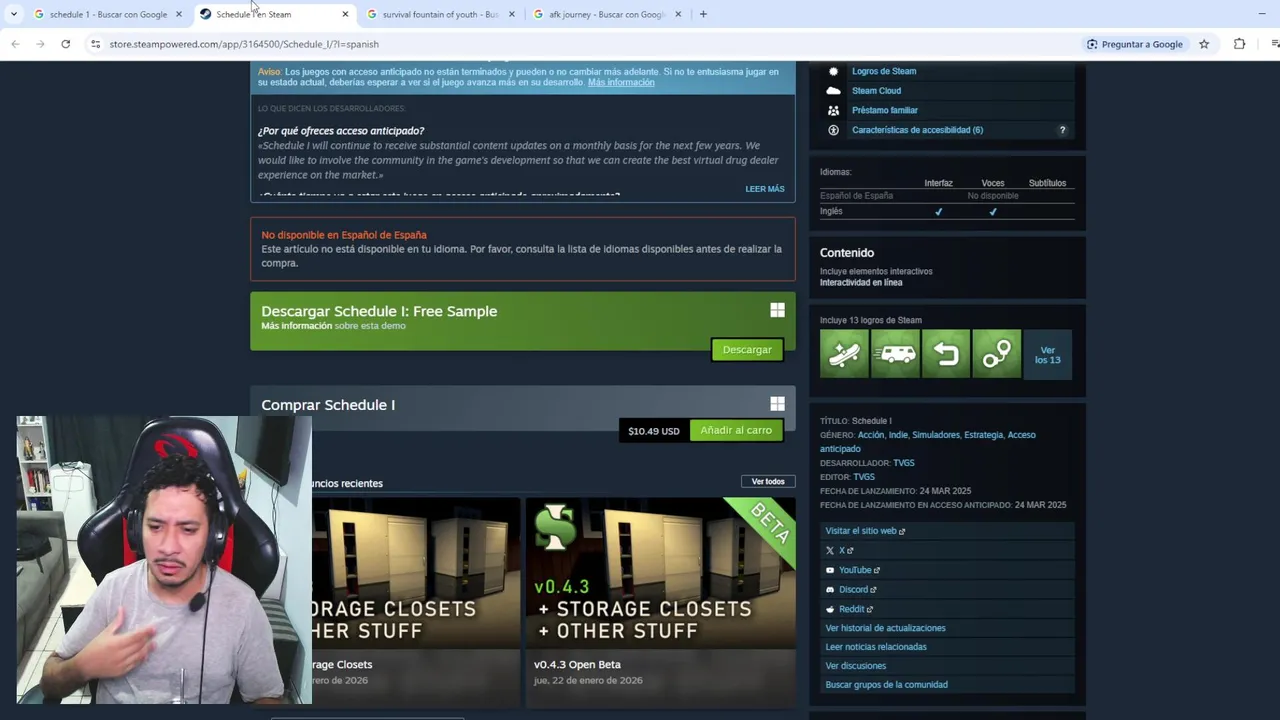
Task: Select the skateboard achievement icon
Action: (845, 354)
